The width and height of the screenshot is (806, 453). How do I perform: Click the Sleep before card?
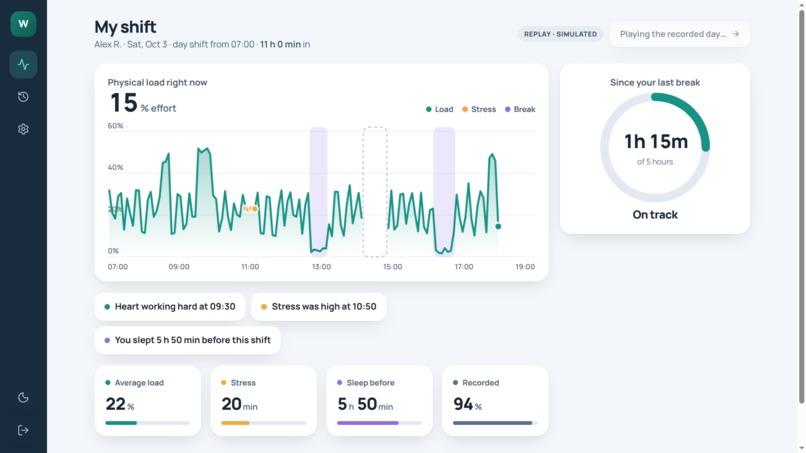click(379, 401)
